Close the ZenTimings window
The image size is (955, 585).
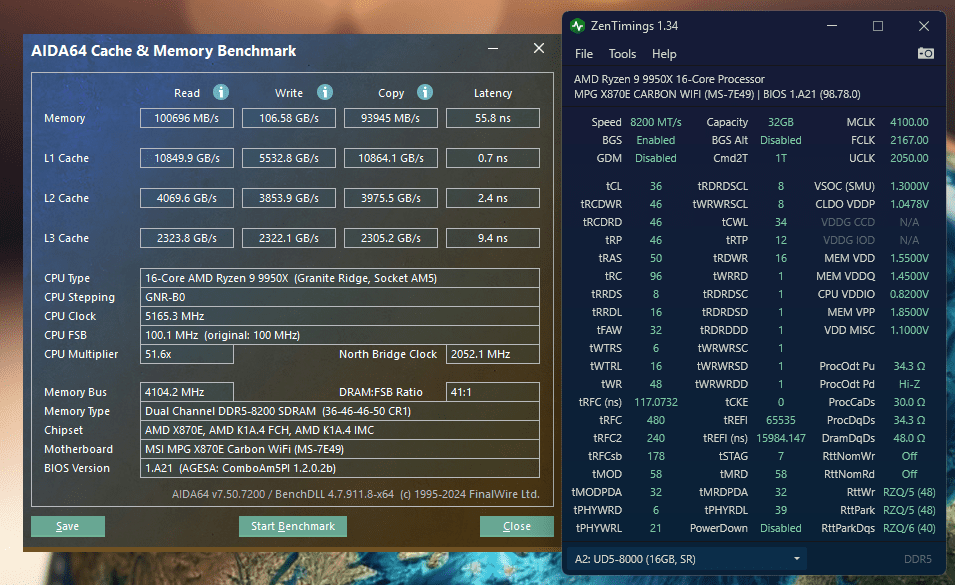coord(924,26)
